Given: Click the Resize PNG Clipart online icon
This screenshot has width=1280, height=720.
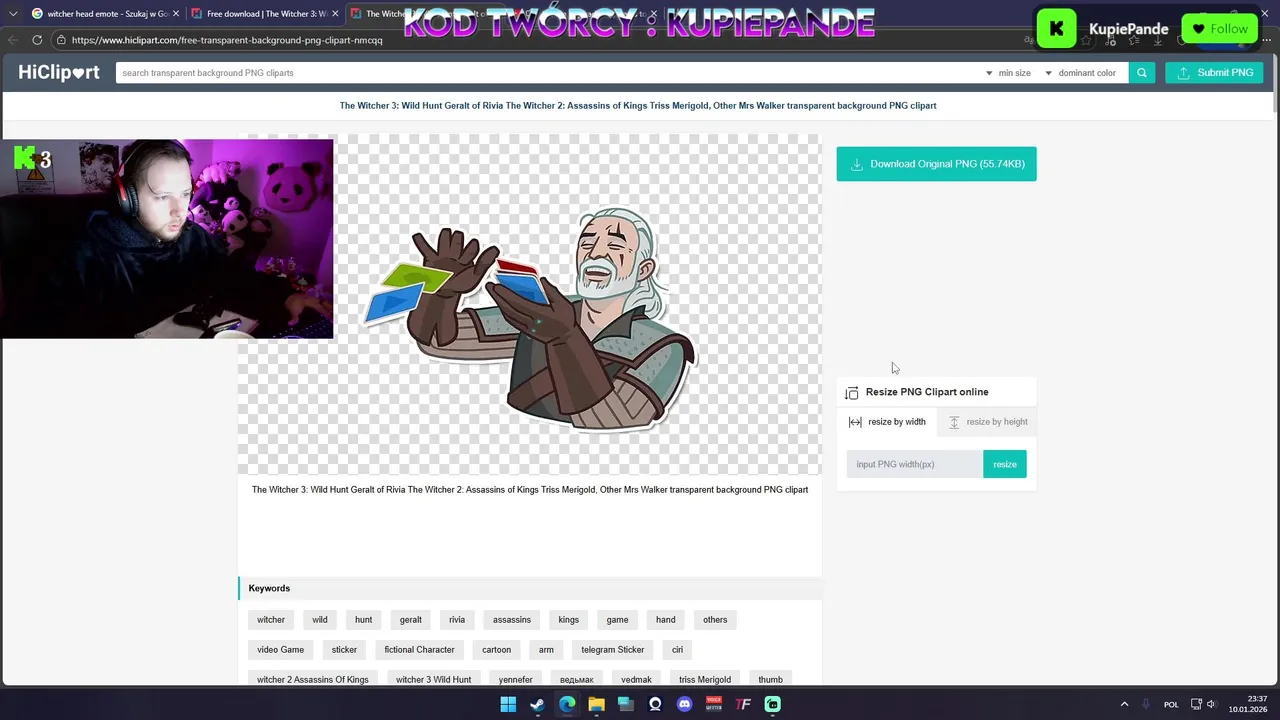Looking at the screenshot, I should 852,393.
